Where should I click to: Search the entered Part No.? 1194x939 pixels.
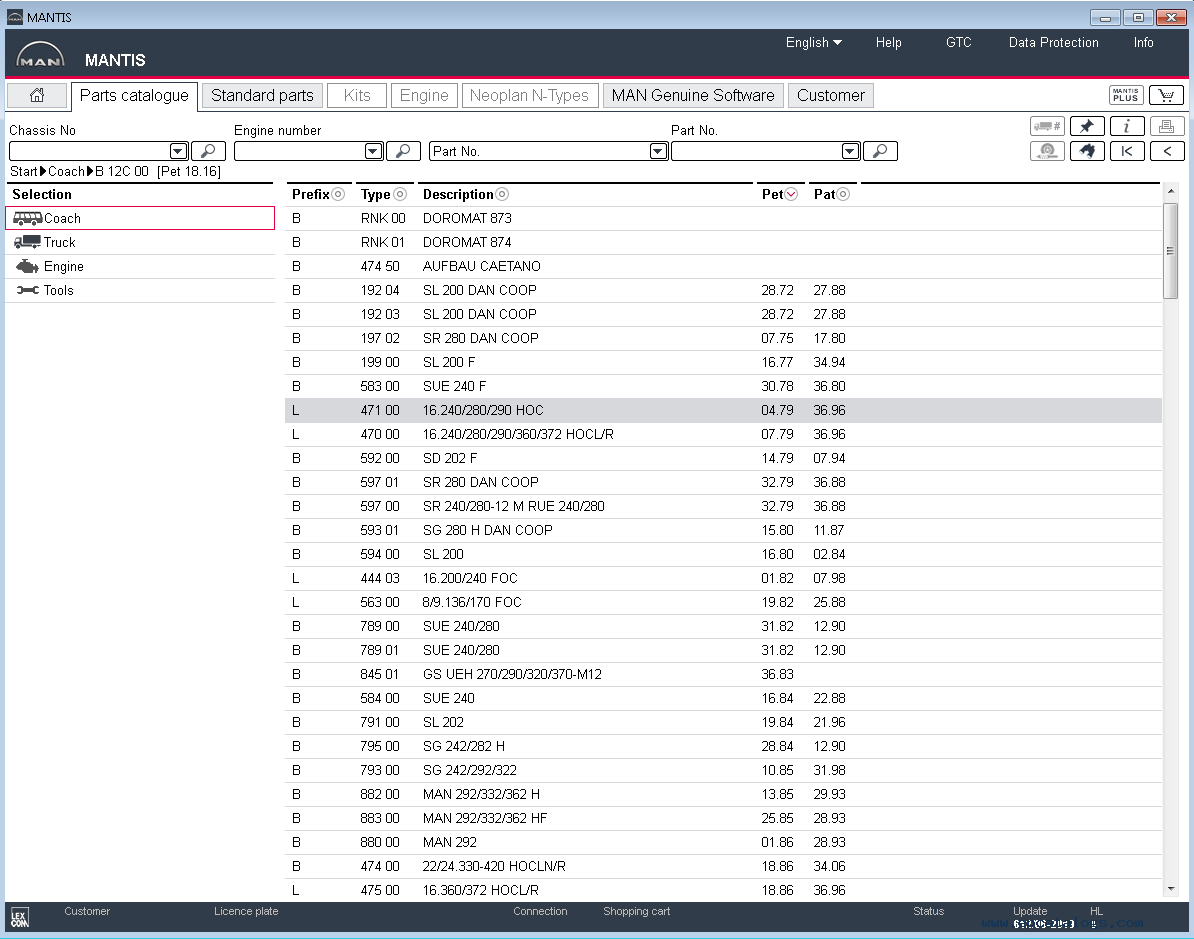880,151
